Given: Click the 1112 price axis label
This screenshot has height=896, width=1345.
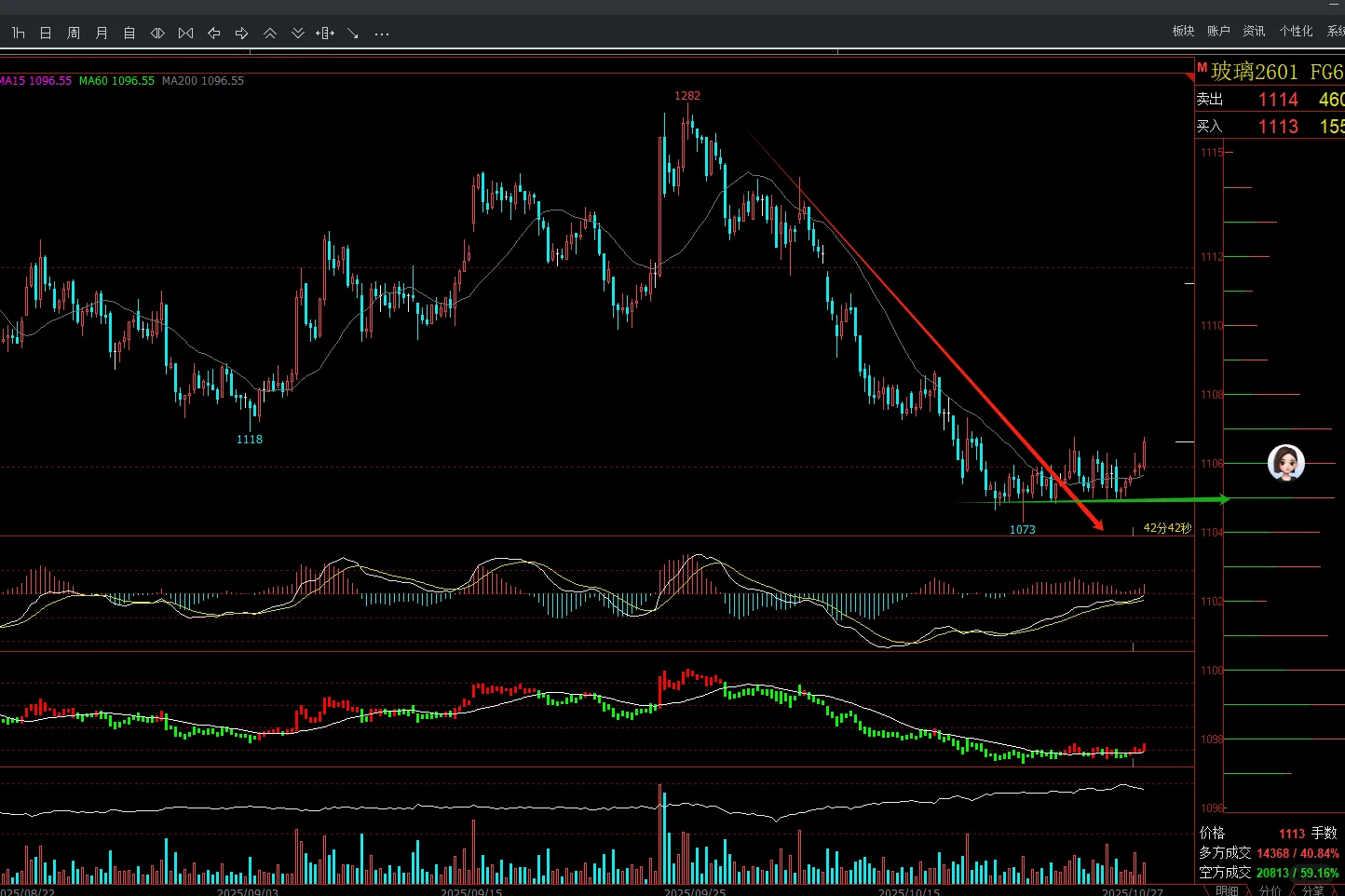Looking at the screenshot, I should [x=1211, y=257].
